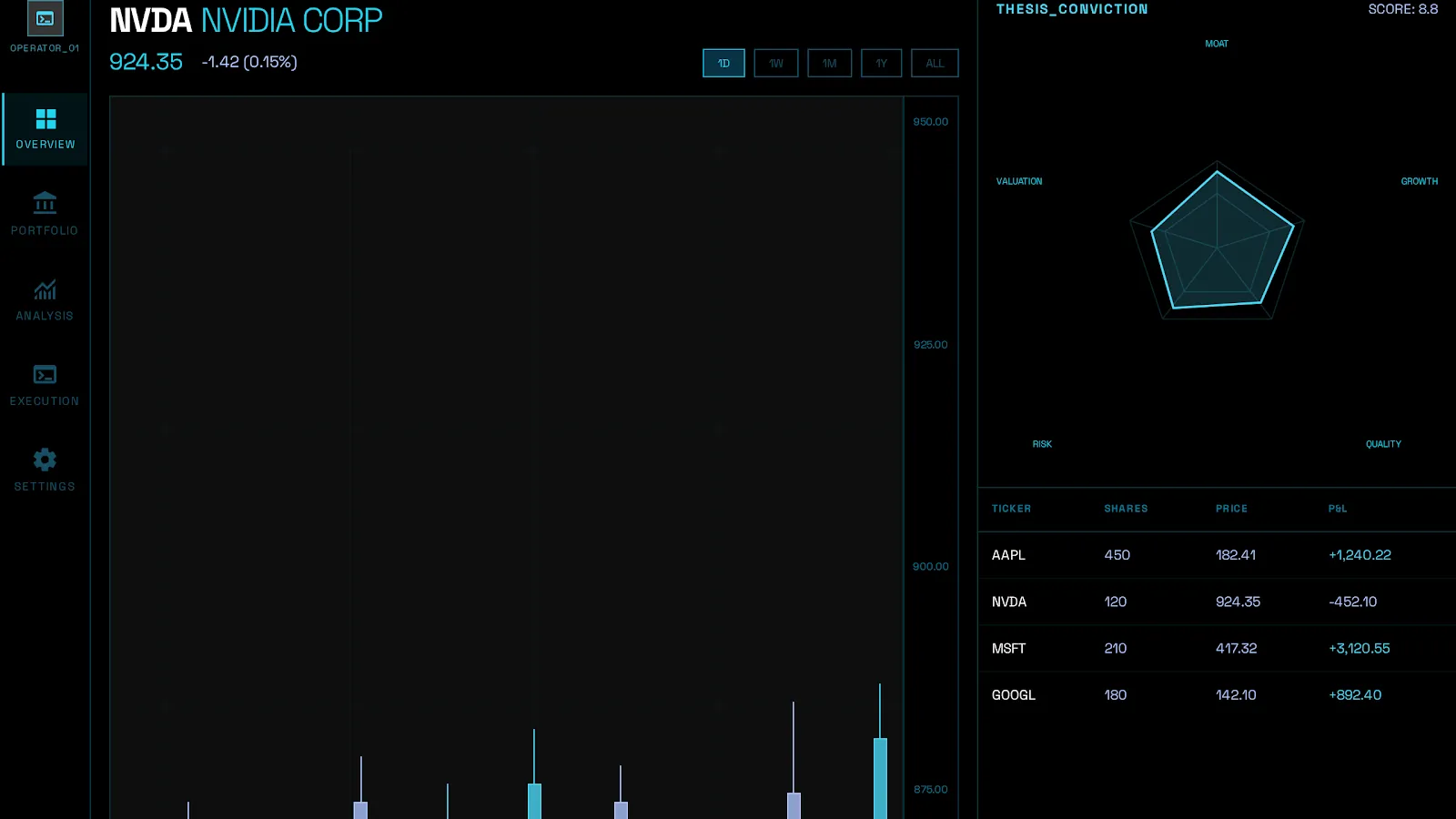1456x819 pixels.
Task: Sort by TICKER column header
Action: 1011,509
